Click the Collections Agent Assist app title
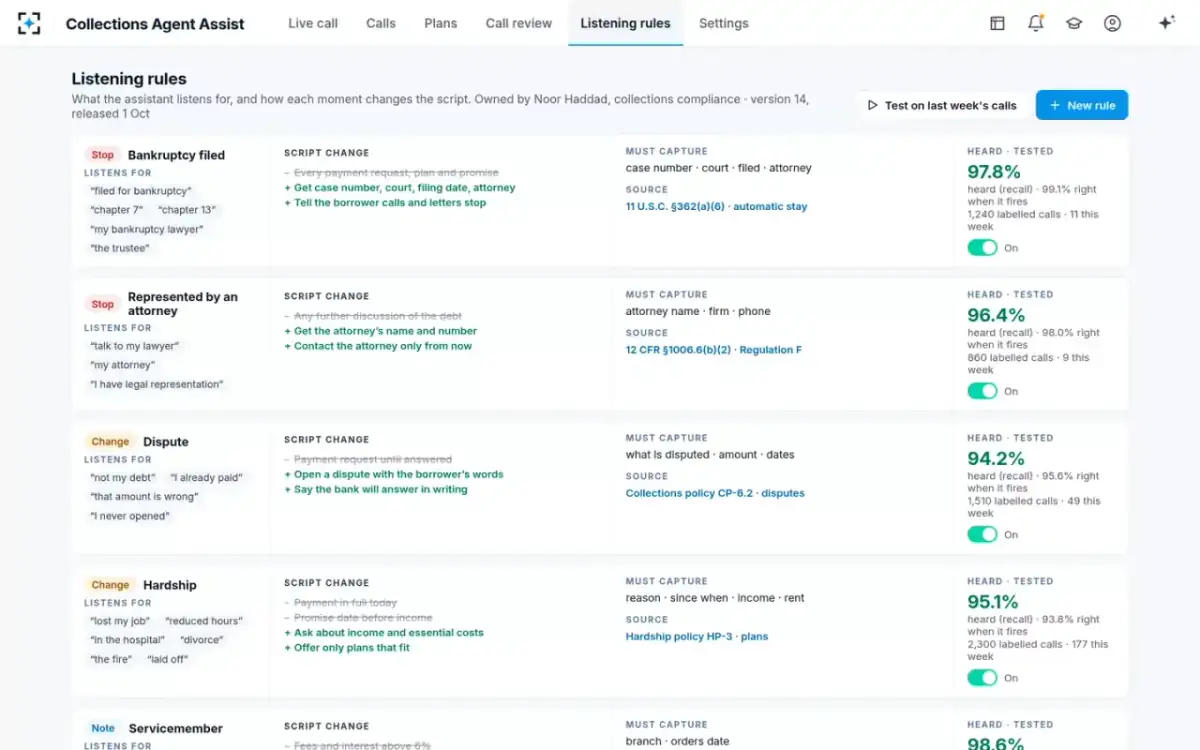The width and height of the screenshot is (1200, 750). click(x=155, y=23)
